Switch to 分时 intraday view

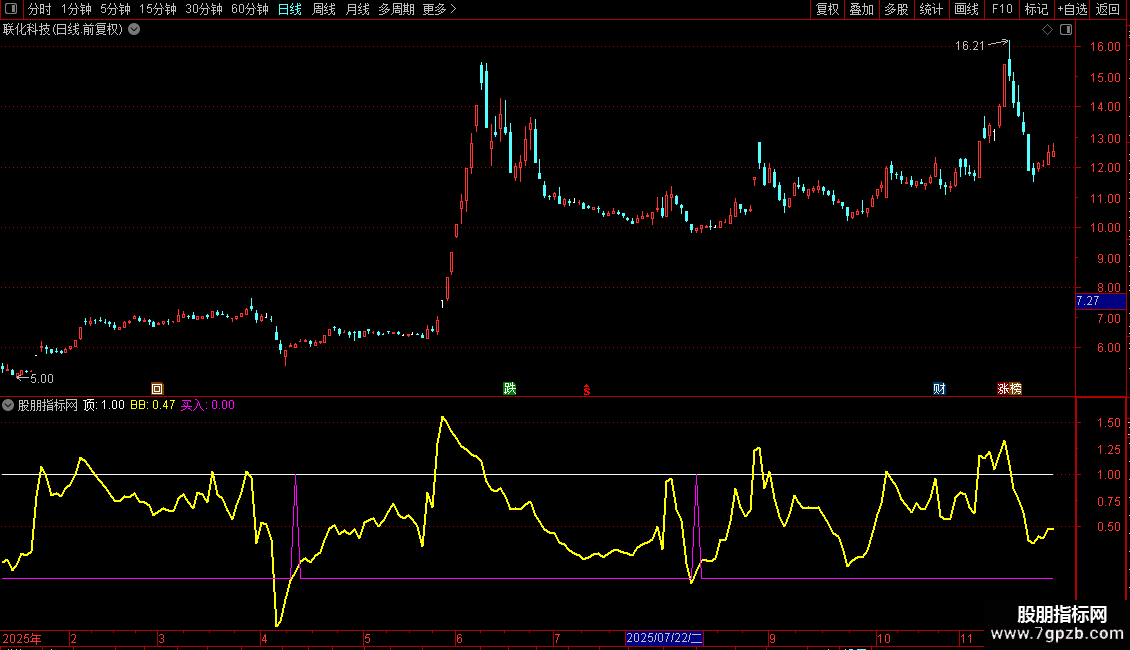coord(40,9)
